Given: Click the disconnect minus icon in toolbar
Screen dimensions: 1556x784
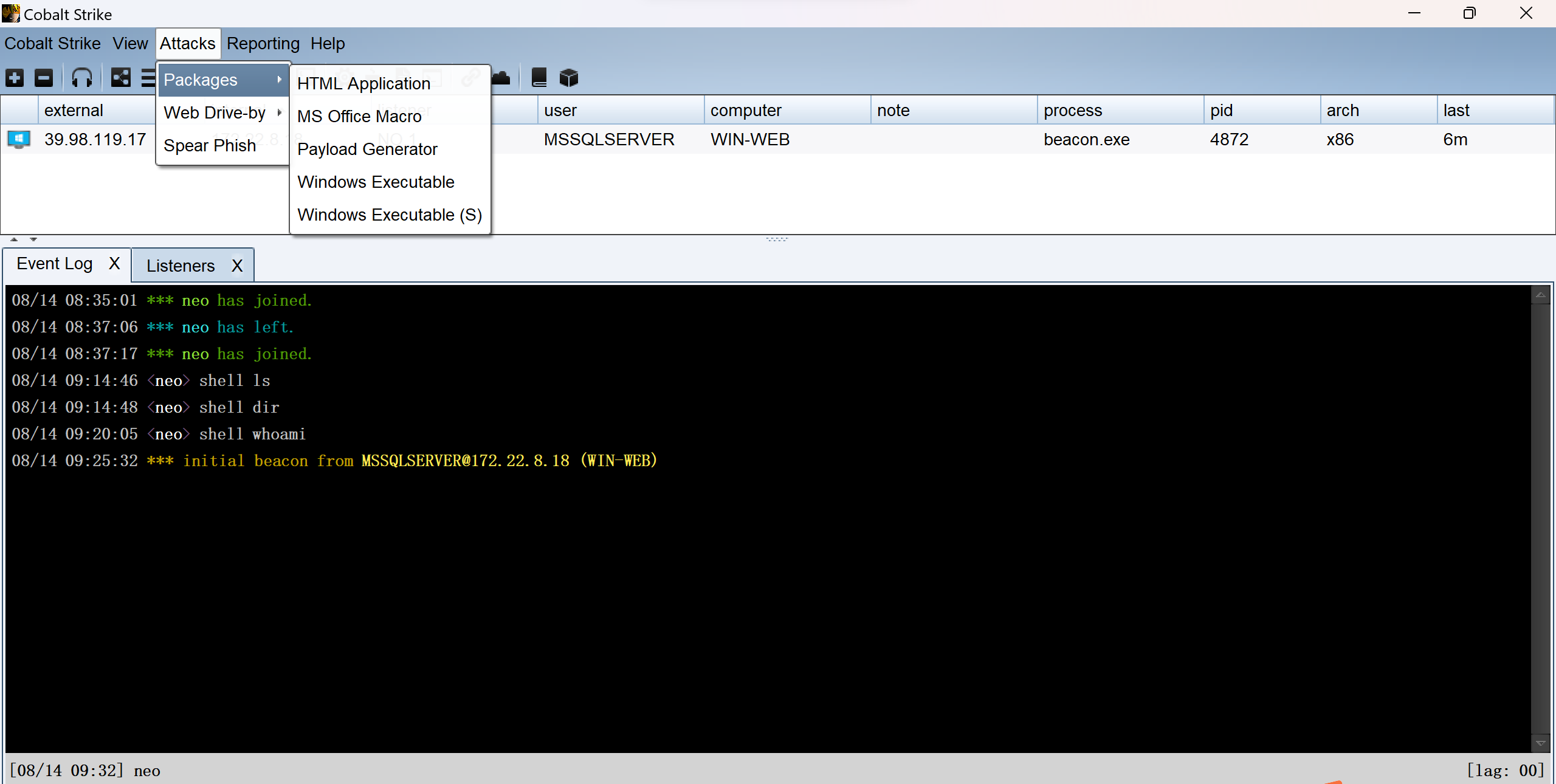Looking at the screenshot, I should pos(44,78).
